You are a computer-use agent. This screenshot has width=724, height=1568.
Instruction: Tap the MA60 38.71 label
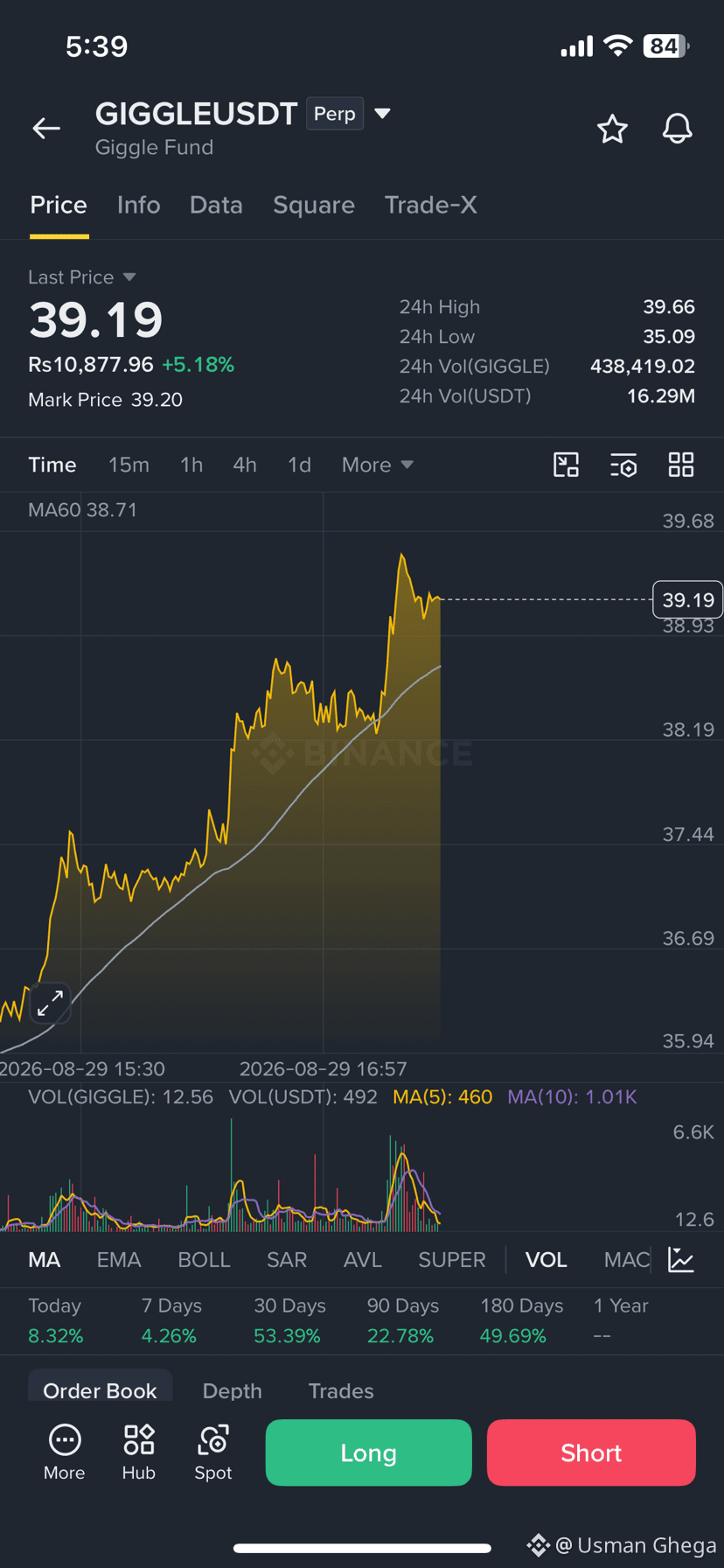pyautogui.click(x=82, y=510)
